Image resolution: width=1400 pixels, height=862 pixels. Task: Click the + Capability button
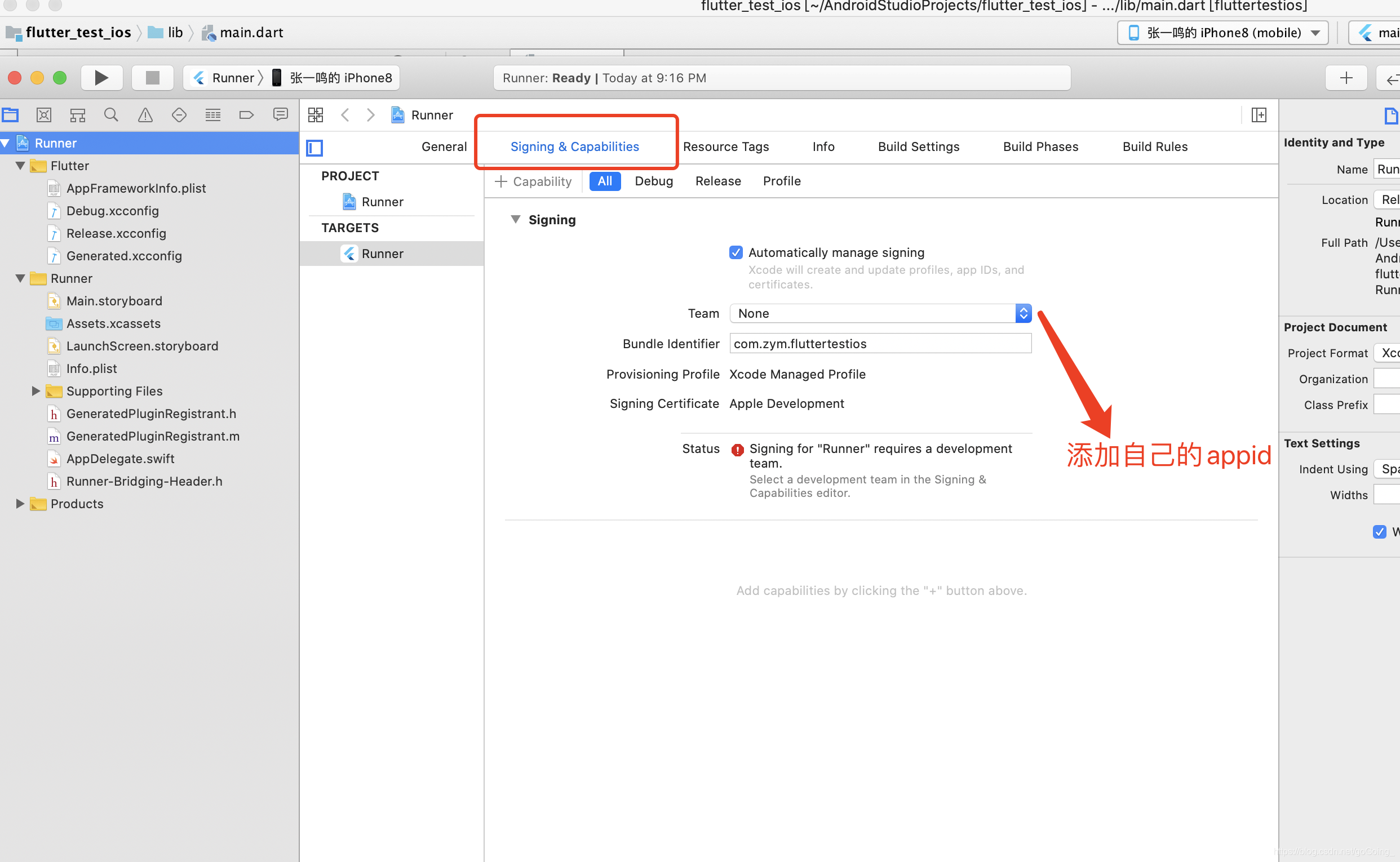coord(533,181)
